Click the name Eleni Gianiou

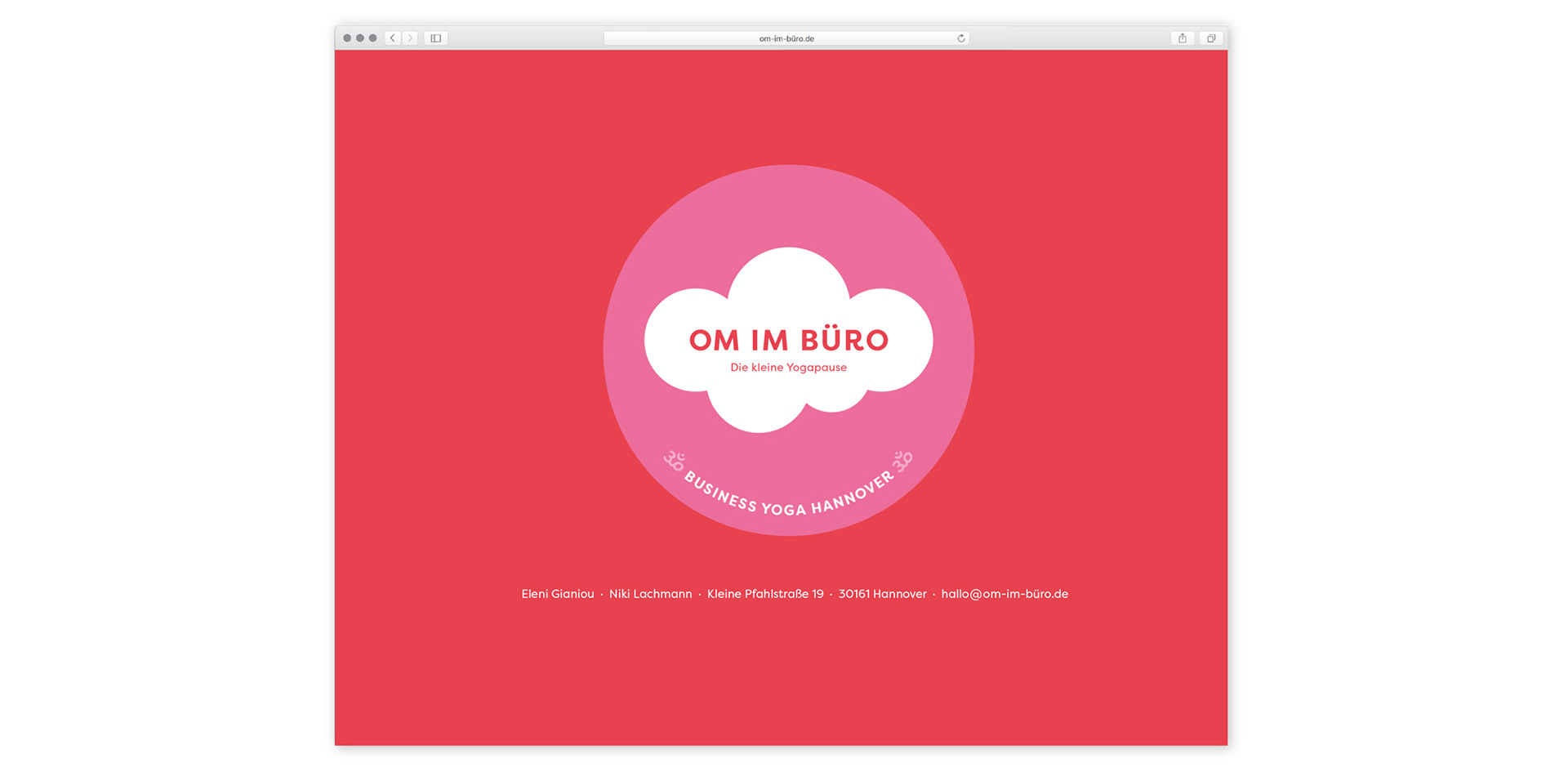[x=558, y=594]
